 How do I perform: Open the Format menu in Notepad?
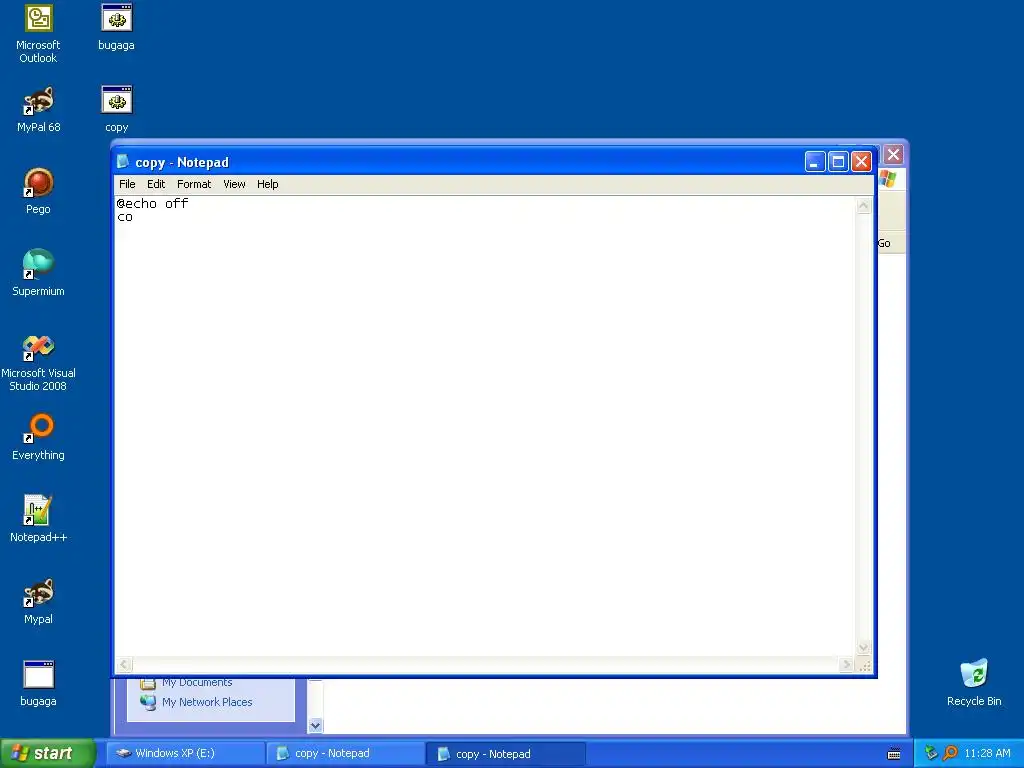194,184
